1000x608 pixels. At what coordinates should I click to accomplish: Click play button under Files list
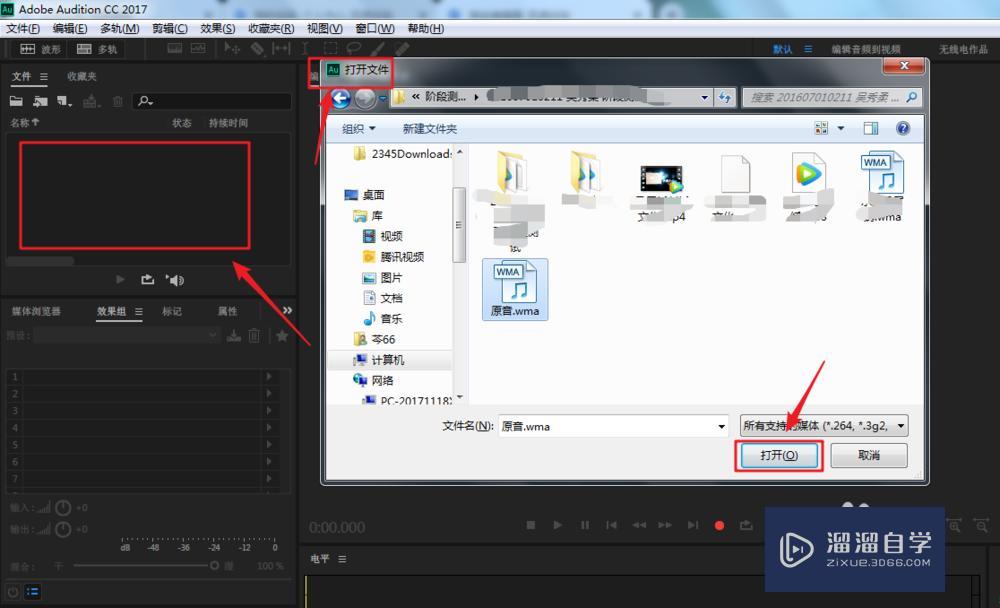(120, 279)
